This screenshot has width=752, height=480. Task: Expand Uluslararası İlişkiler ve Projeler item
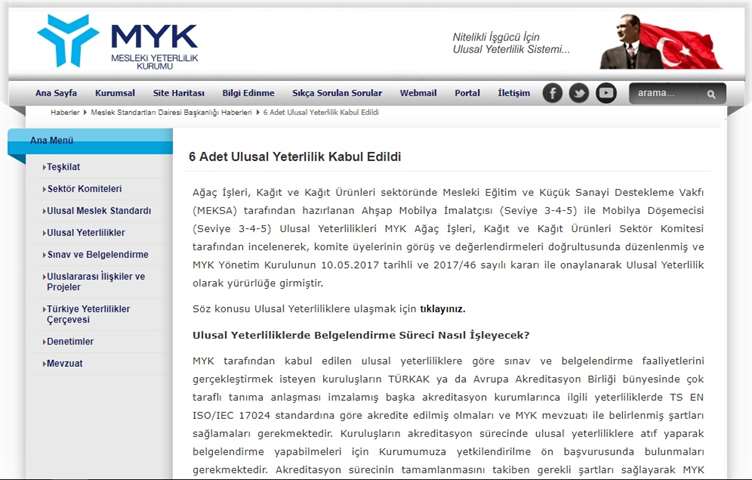(x=94, y=282)
